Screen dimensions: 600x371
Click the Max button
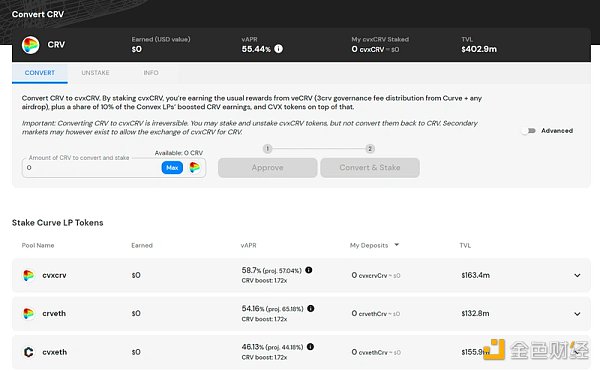click(172, 168)
